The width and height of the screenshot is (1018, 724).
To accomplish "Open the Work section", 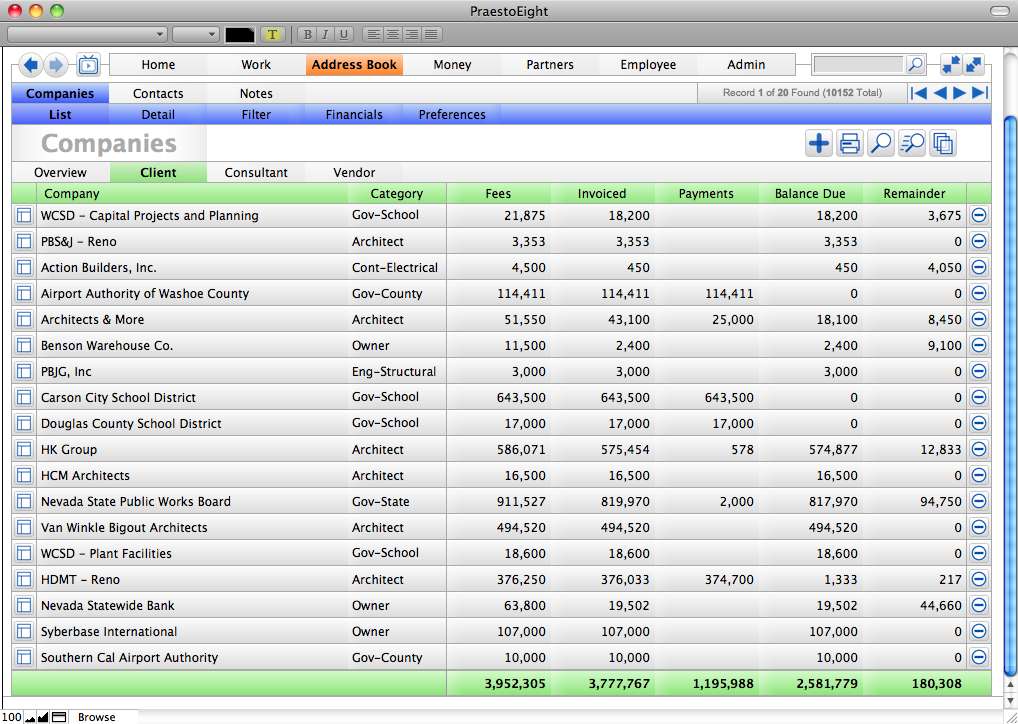I will 256,64.
